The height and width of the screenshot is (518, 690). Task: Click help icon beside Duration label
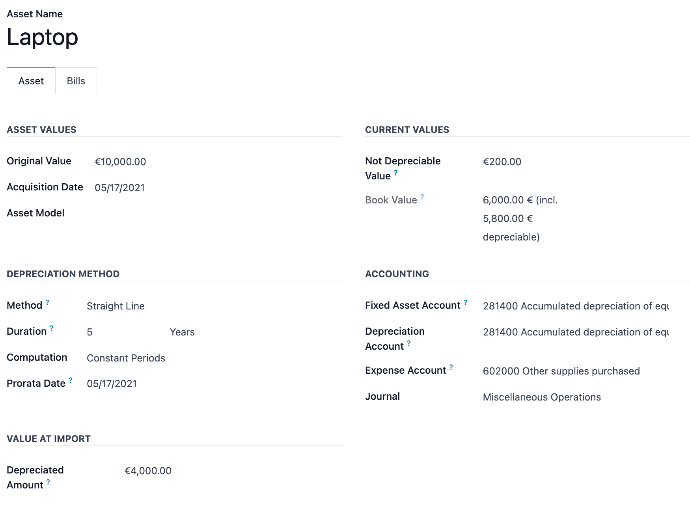coord(52,328)
